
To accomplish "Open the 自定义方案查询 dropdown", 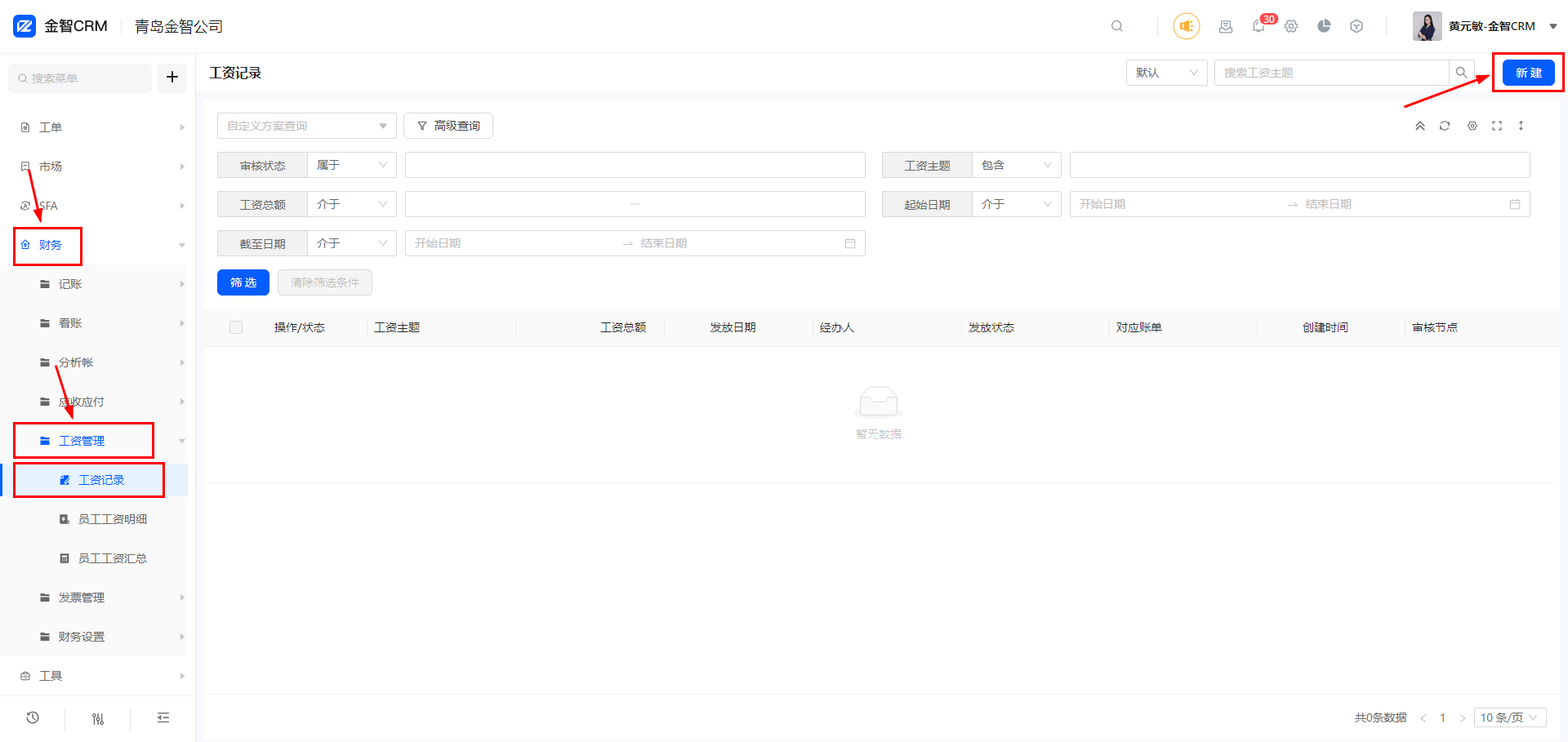I will [307, 126].
